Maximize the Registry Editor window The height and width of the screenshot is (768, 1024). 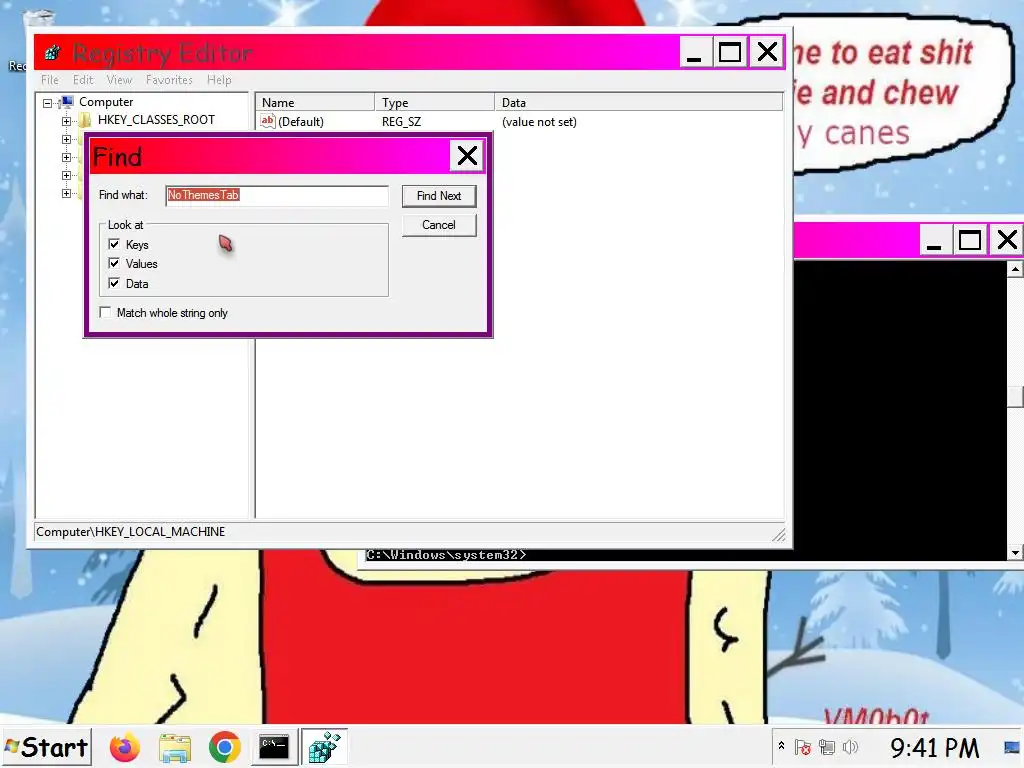pos(730,52)
